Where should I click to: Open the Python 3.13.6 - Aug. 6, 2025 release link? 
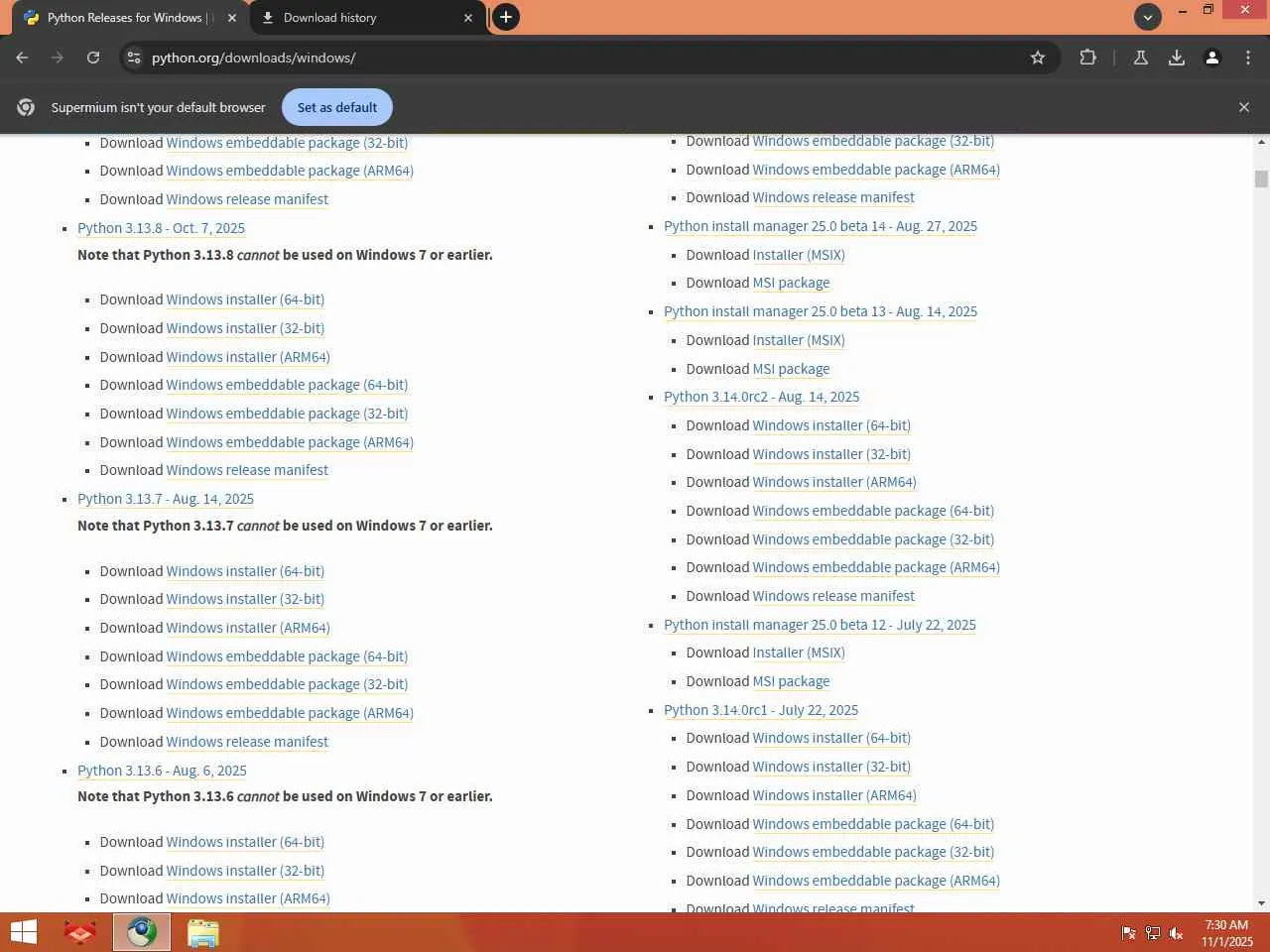(x=162, y=771)
